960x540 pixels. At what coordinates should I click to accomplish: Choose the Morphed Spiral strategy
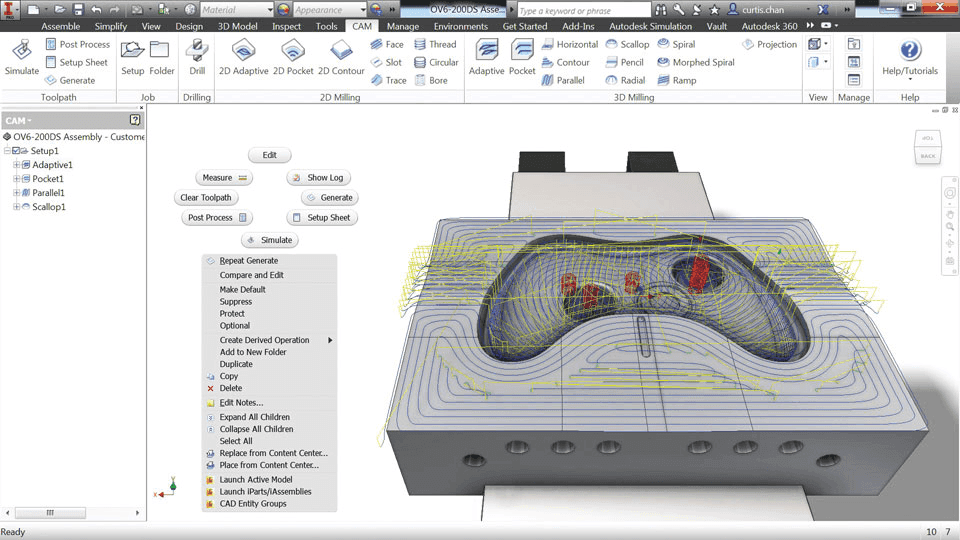point(696,62)
